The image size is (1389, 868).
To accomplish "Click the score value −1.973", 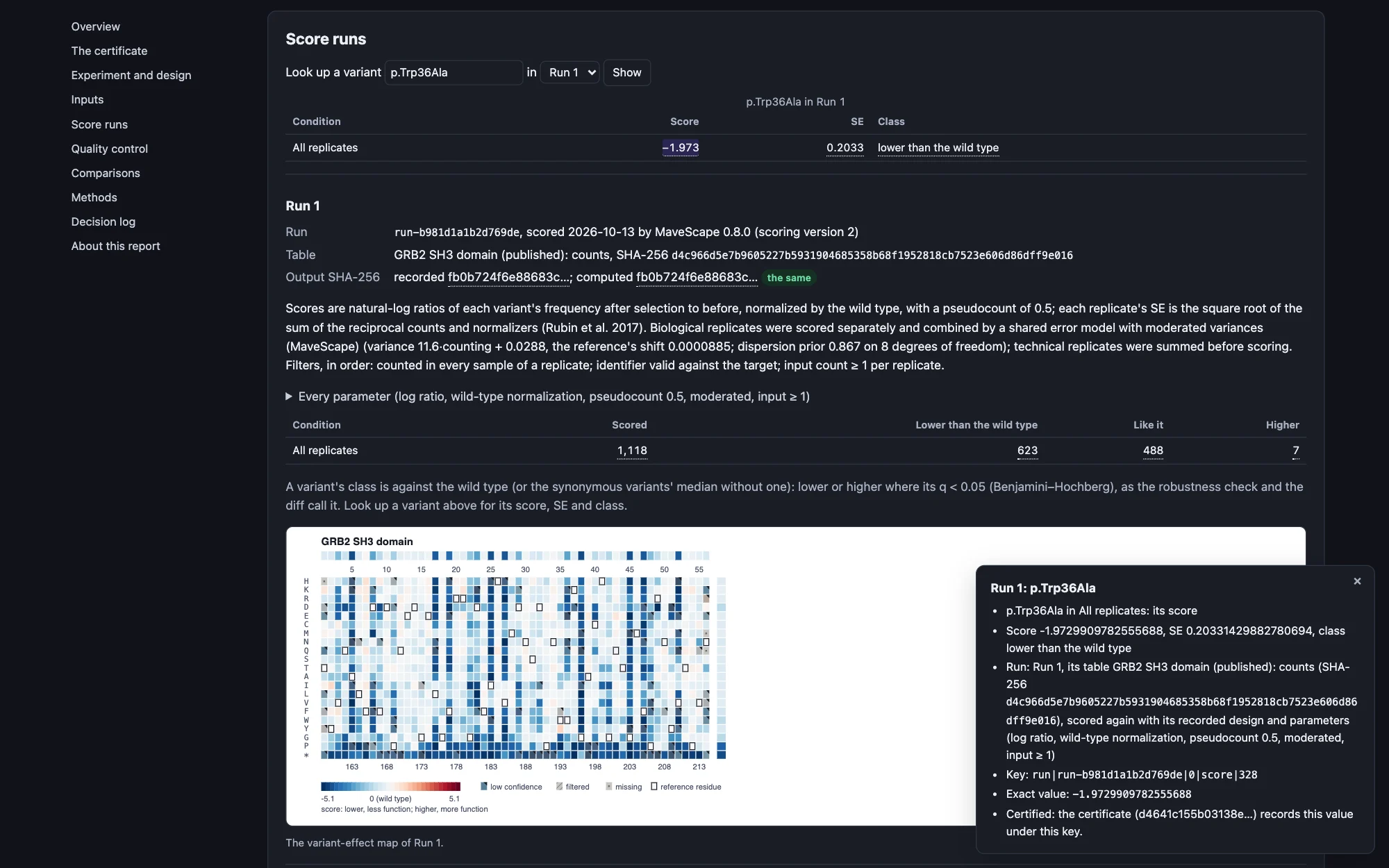I will click(681, 147).
